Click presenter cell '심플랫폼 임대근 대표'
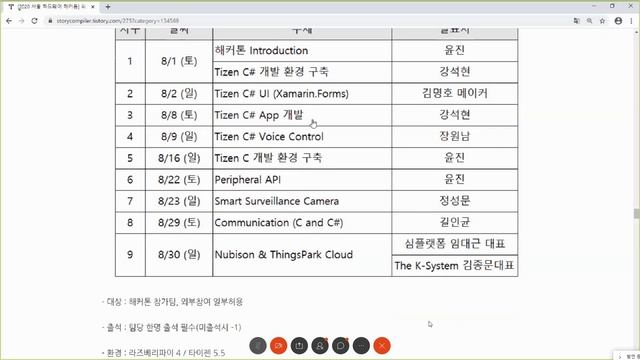 point(455,244)
